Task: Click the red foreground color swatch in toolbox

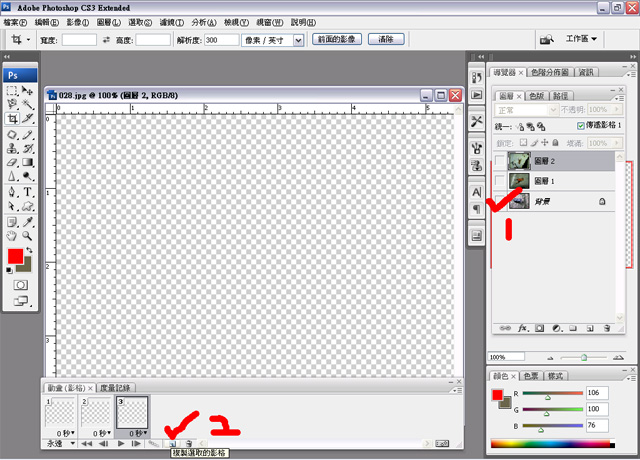Action: 16,257
